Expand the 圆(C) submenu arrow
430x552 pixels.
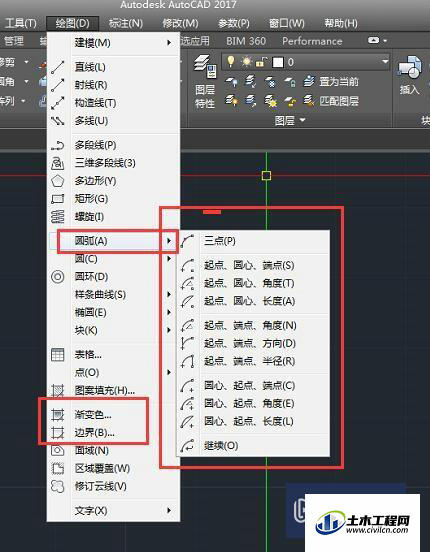point(169,259)
